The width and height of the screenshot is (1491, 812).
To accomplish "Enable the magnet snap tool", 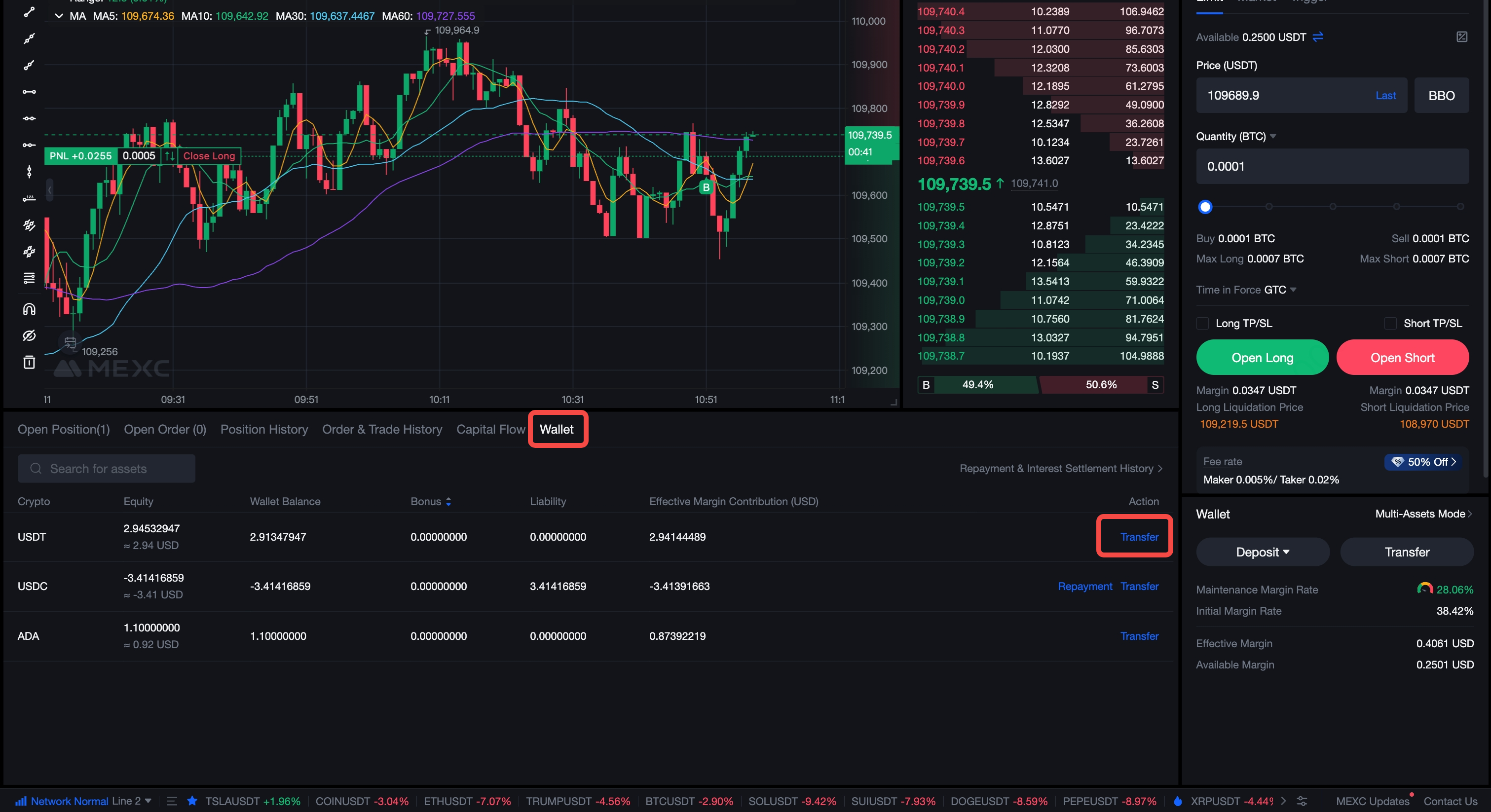I will tap(29, 309).
